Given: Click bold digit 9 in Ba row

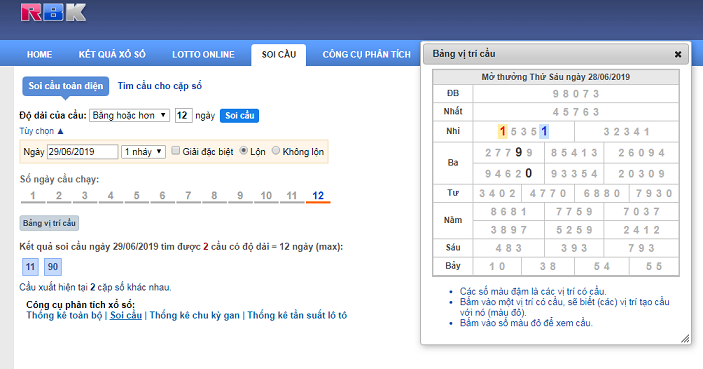Looking at the screenshot, I should tap(519, 152).
